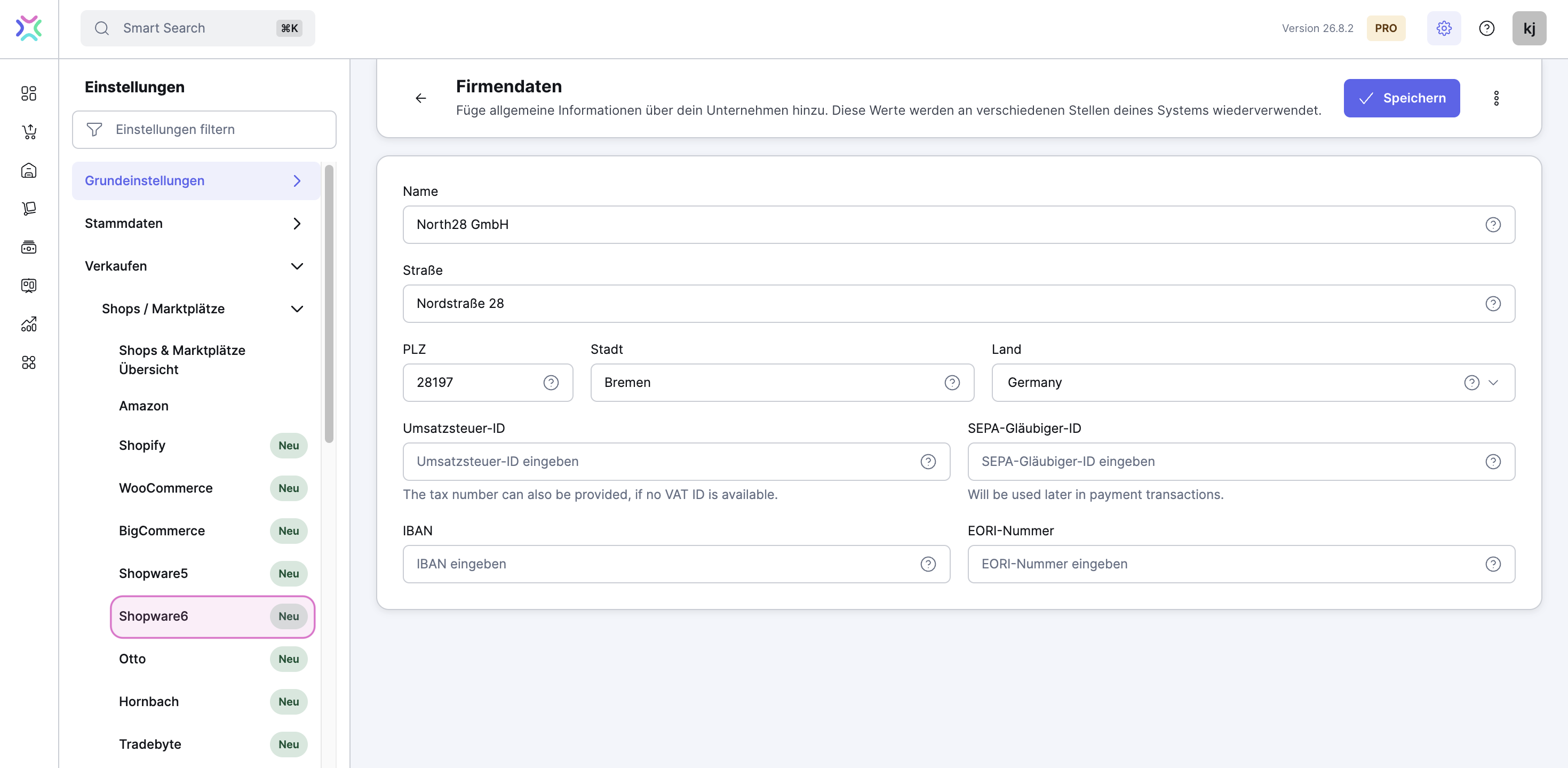Click the back arrow next to Firmendaten
Viewport: 1568px width, 768px height.
(420, 98)
